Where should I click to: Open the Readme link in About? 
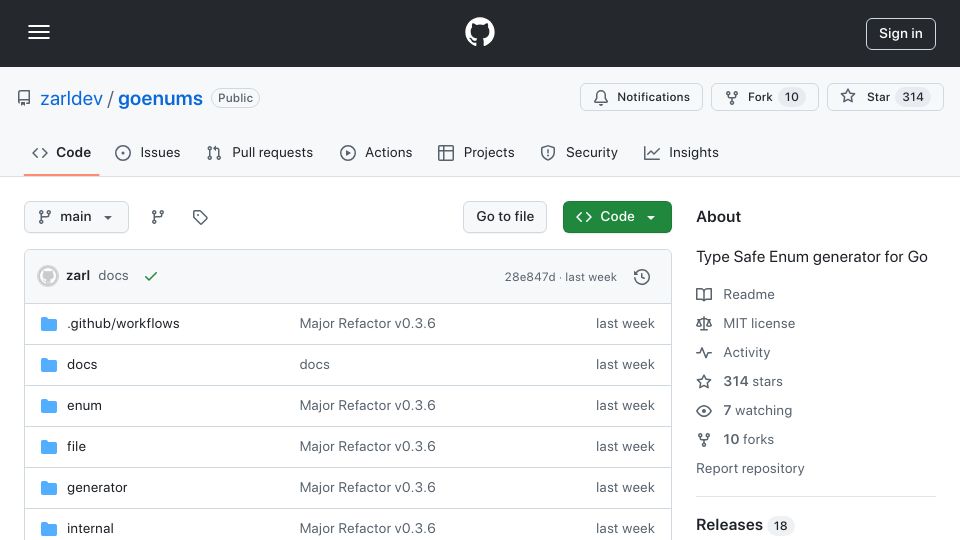tap(735, 294)
